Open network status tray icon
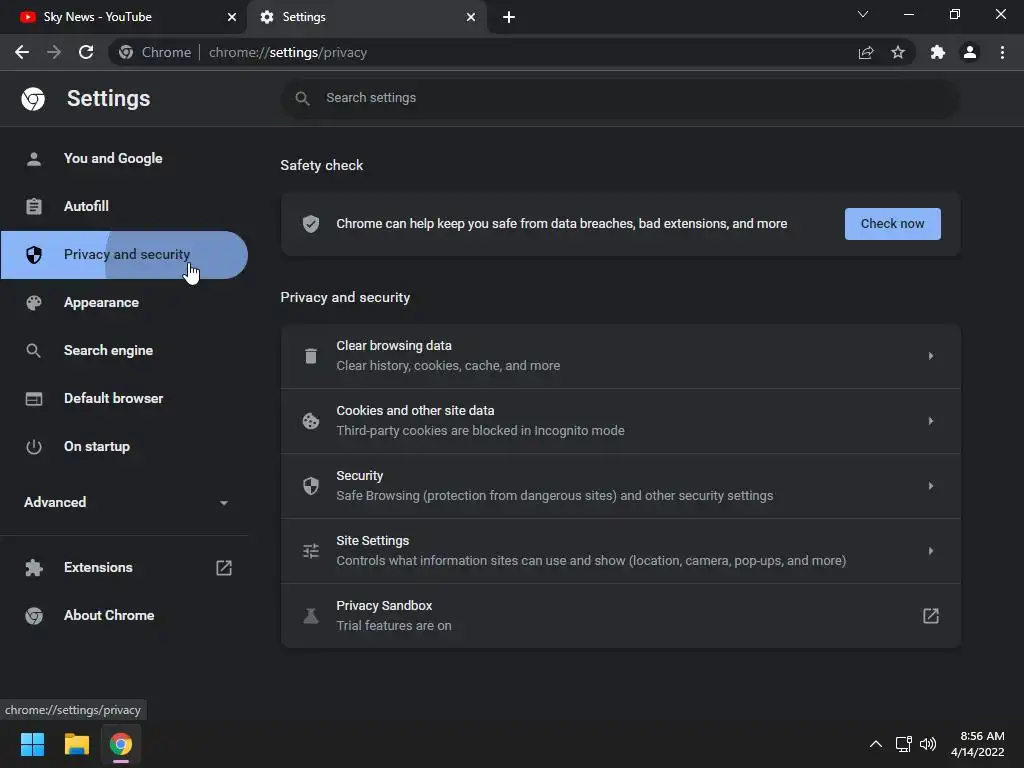Image resolution: width=1024 pixels, height=768 pixels. pyautogui.click(x=904, y=744)
